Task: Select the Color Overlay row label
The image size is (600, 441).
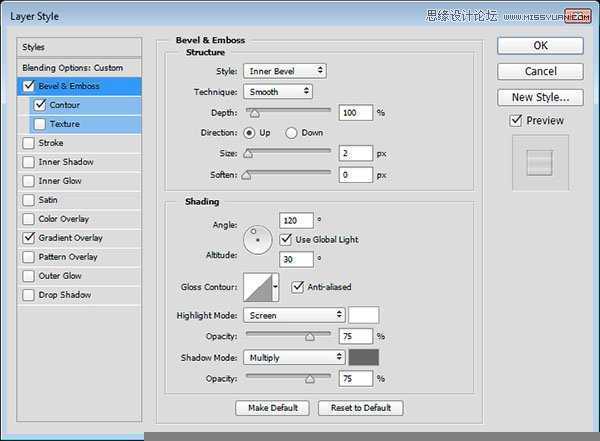Action: tap(64, 219)
